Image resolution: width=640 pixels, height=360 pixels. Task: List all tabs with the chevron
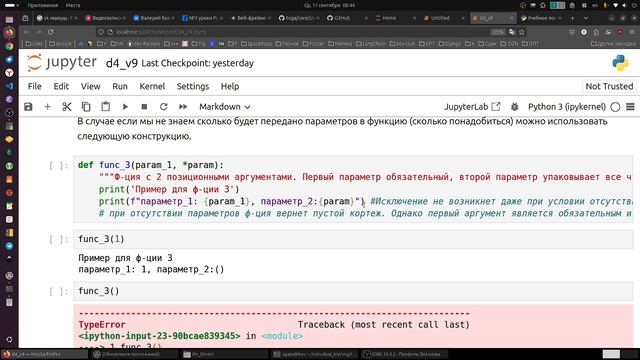586,18
